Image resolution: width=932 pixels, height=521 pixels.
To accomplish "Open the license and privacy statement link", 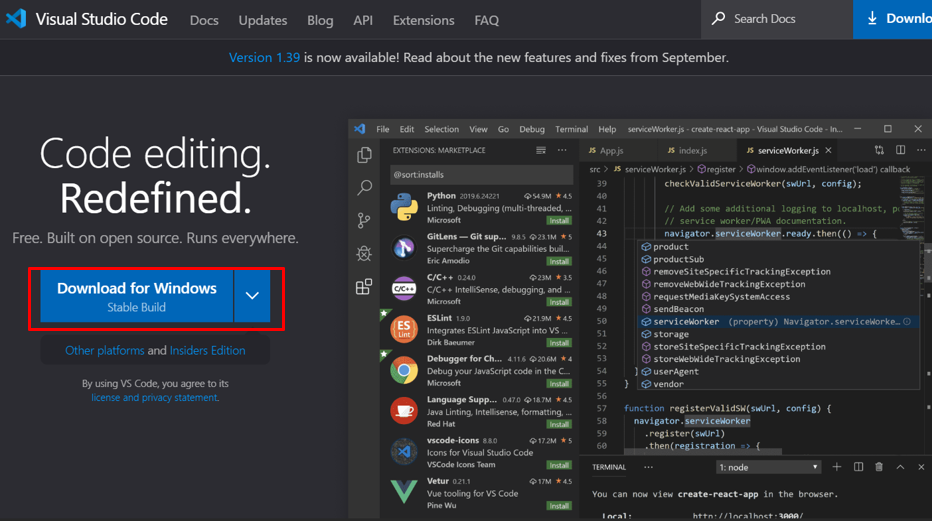I will pos(155,397).
